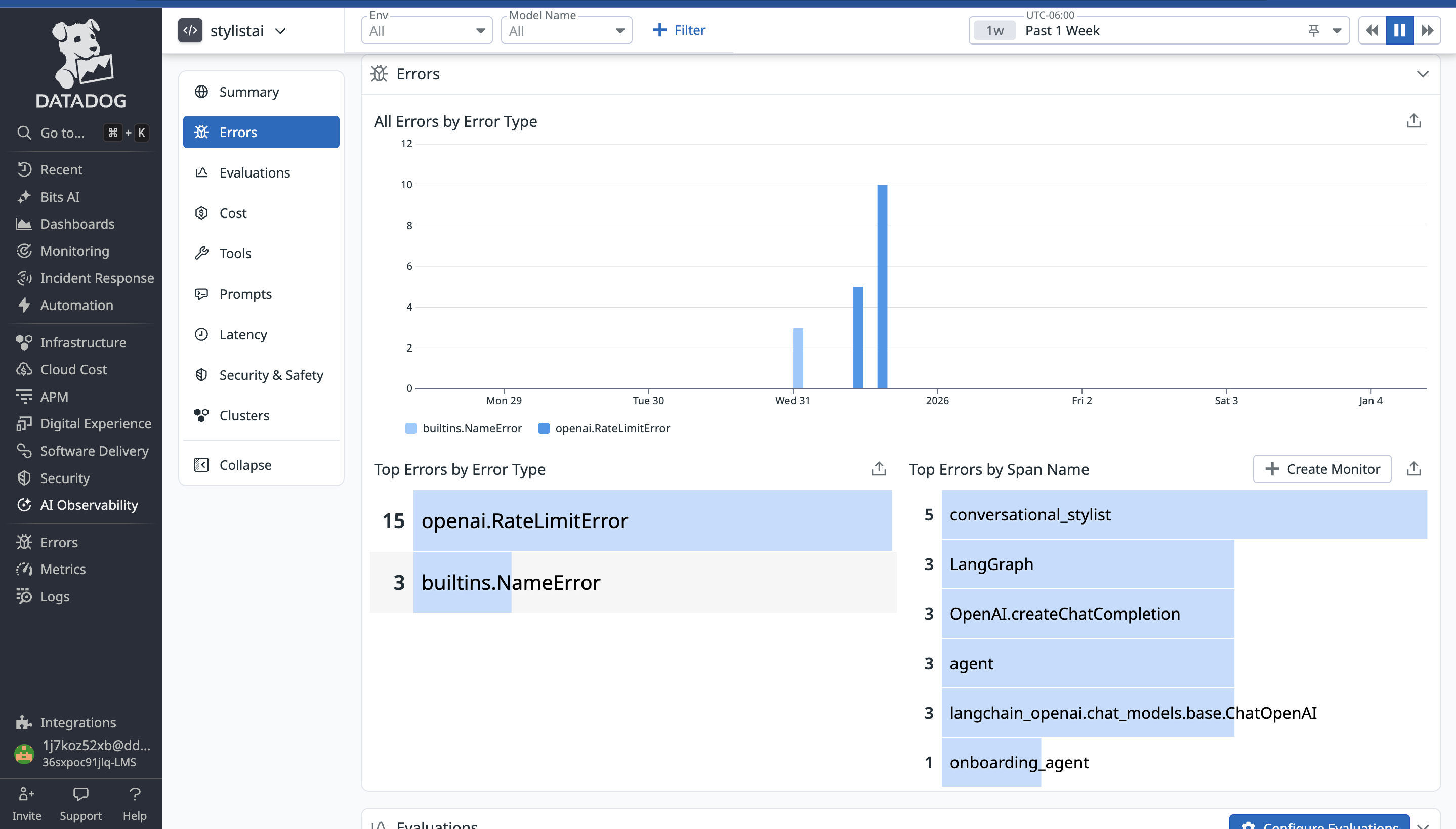Click the export icon for All Errors chart
Screen dimensions: 1456x829
[x=1413, y=121]
